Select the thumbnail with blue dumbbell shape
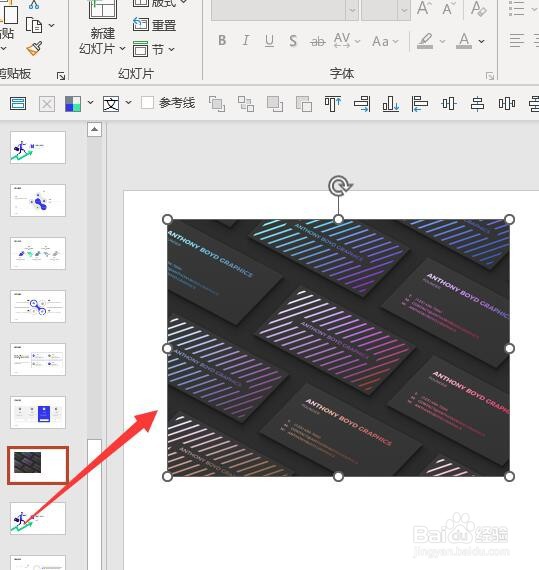The width and height of the screenshot is (539, 570). pos(38,201)
